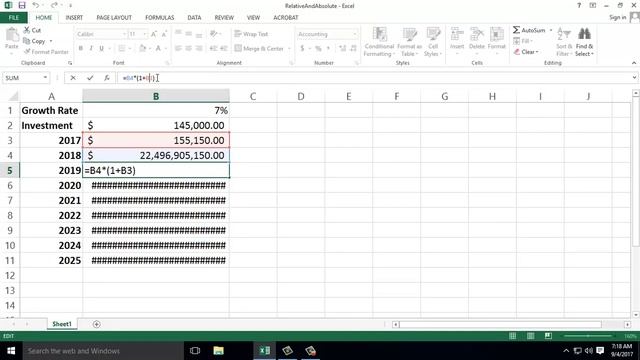This screenshot has height=360, width=640.
Task: Switch to VIEW ribbon tab
Action: 253,18
